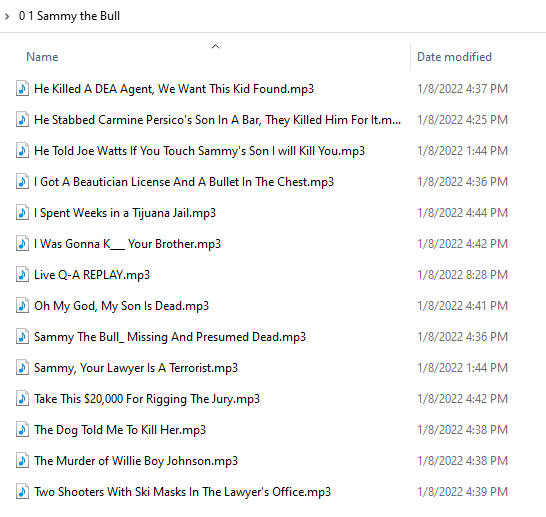Select 'Sammy The Bull_ Missing And Presumed Dead.mp3'

pos(170,337)
